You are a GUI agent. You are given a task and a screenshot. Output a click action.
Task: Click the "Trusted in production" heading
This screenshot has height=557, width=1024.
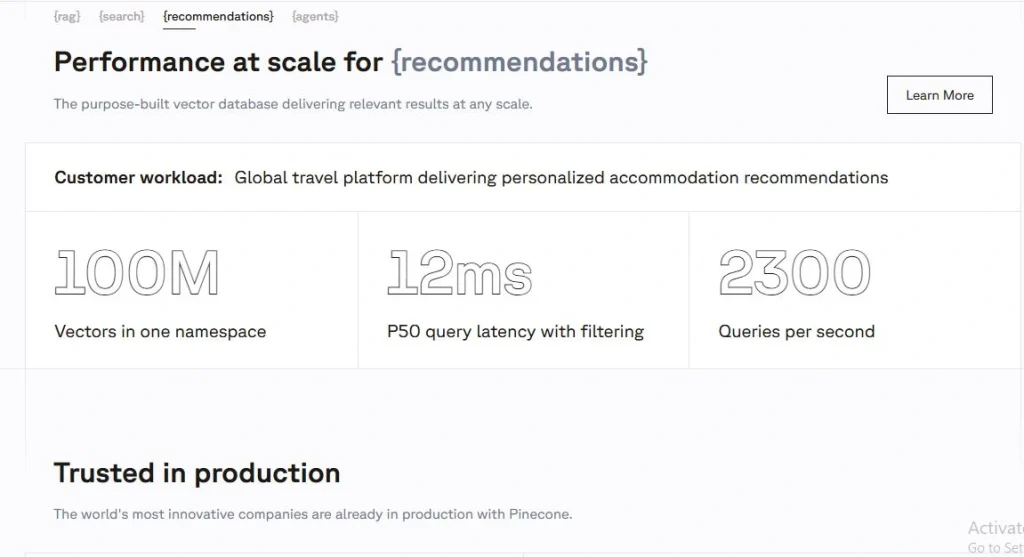(x=197, y=473)
